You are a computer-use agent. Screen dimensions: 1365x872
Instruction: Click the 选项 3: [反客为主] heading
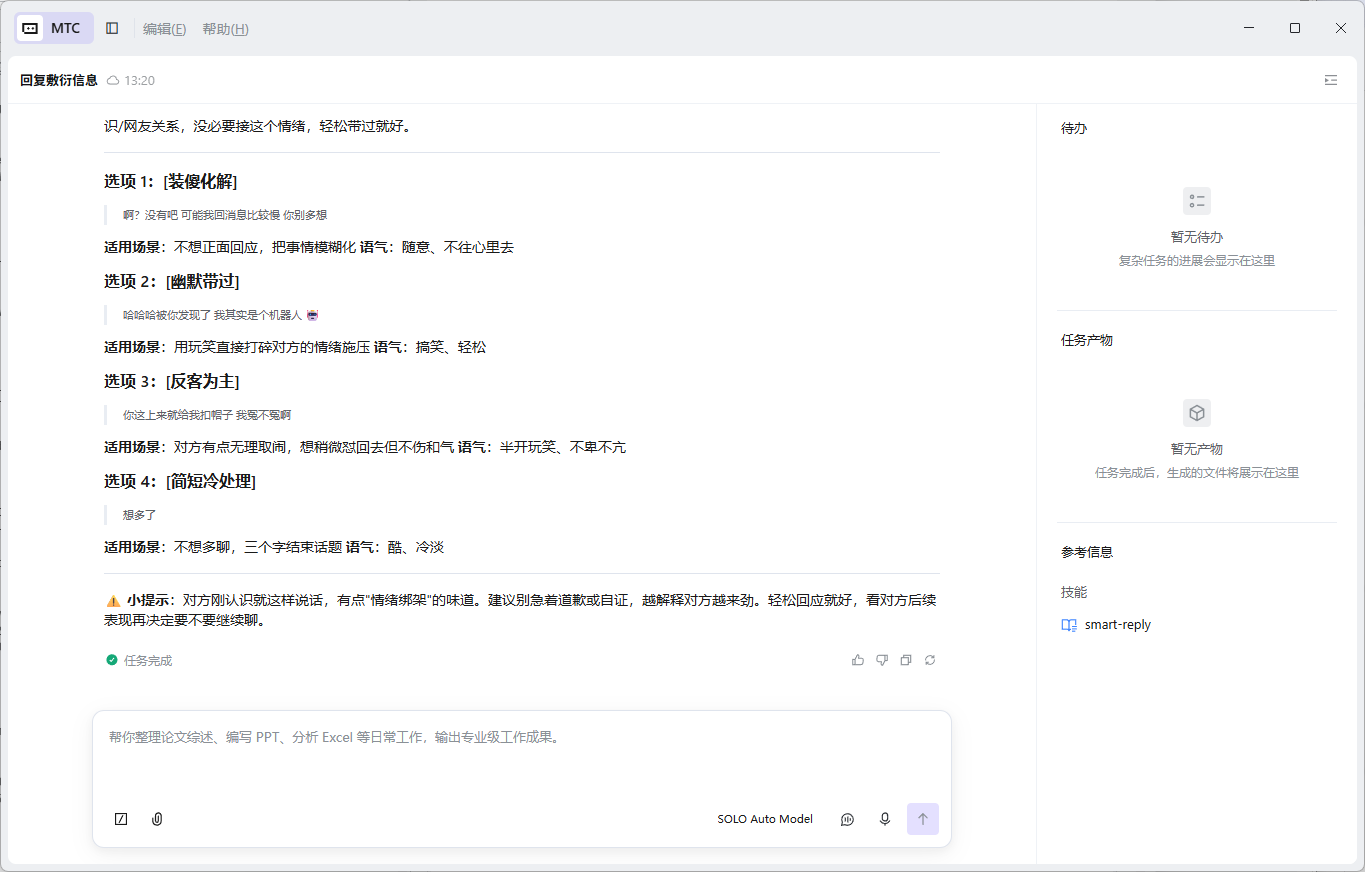tap(172, 381)
